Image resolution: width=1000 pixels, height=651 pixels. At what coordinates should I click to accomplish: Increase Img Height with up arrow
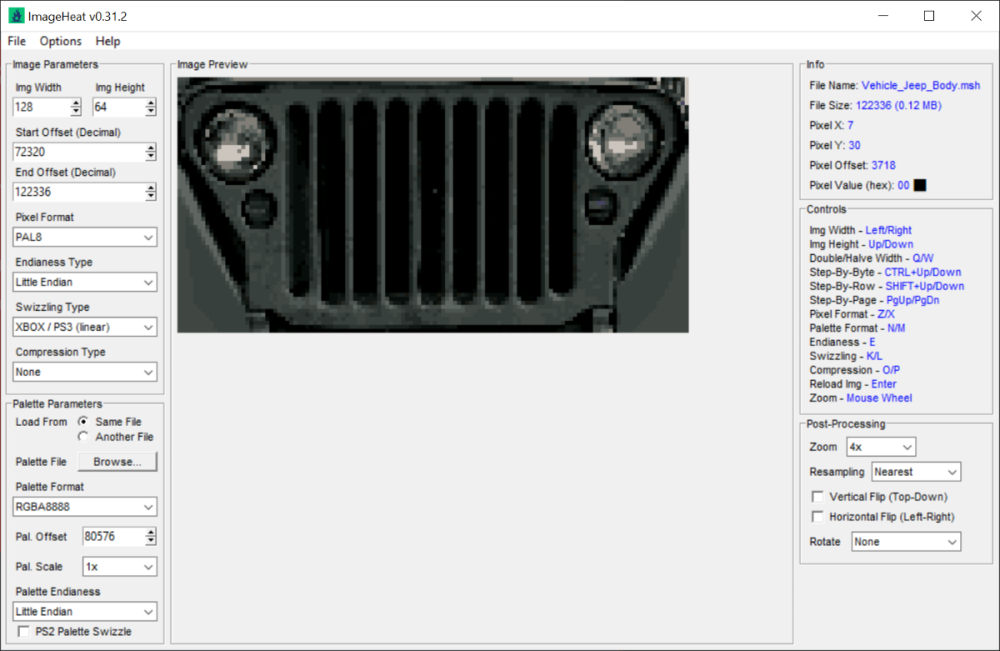tap(151, 103)
